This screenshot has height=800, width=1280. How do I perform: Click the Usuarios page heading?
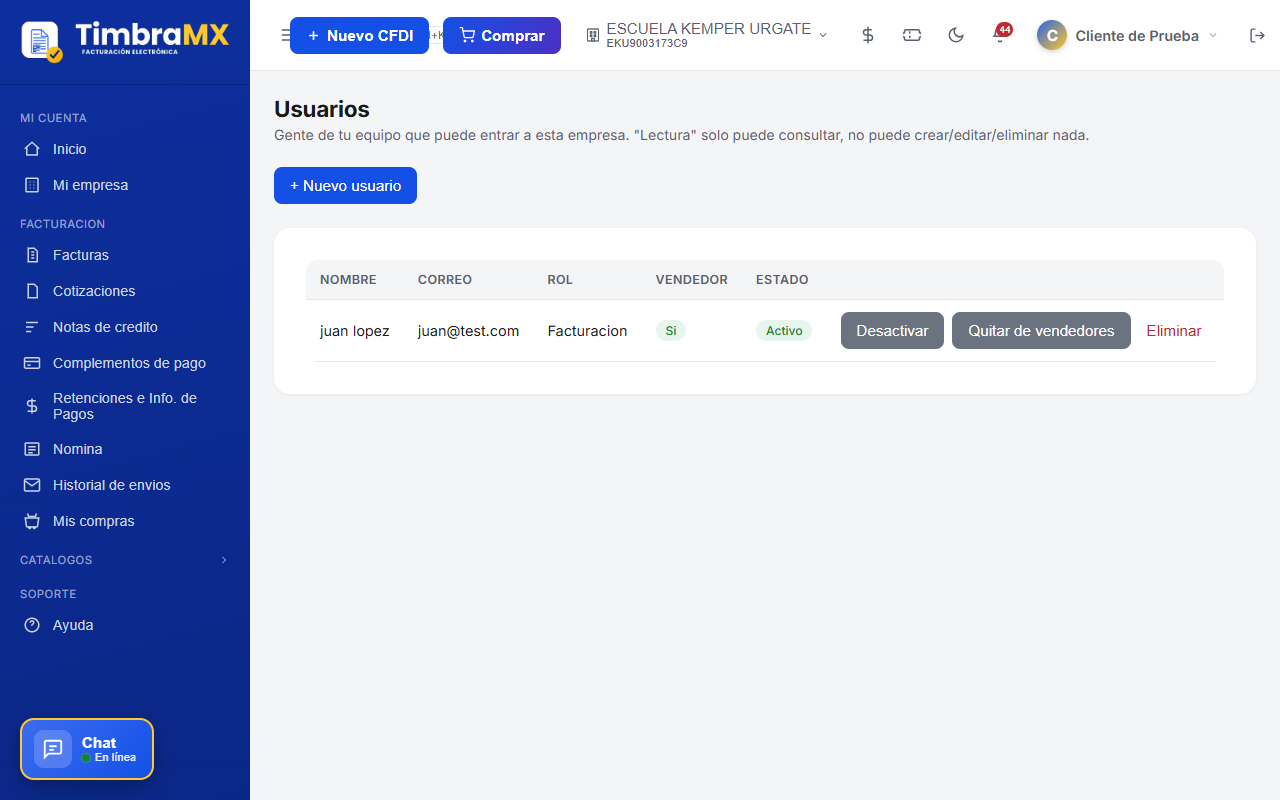tap(322, 109)
